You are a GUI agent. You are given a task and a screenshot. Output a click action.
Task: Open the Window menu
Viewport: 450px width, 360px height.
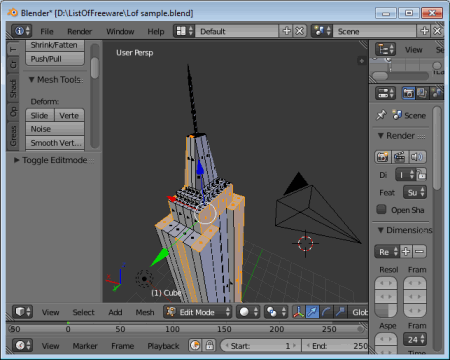point(120,31)
